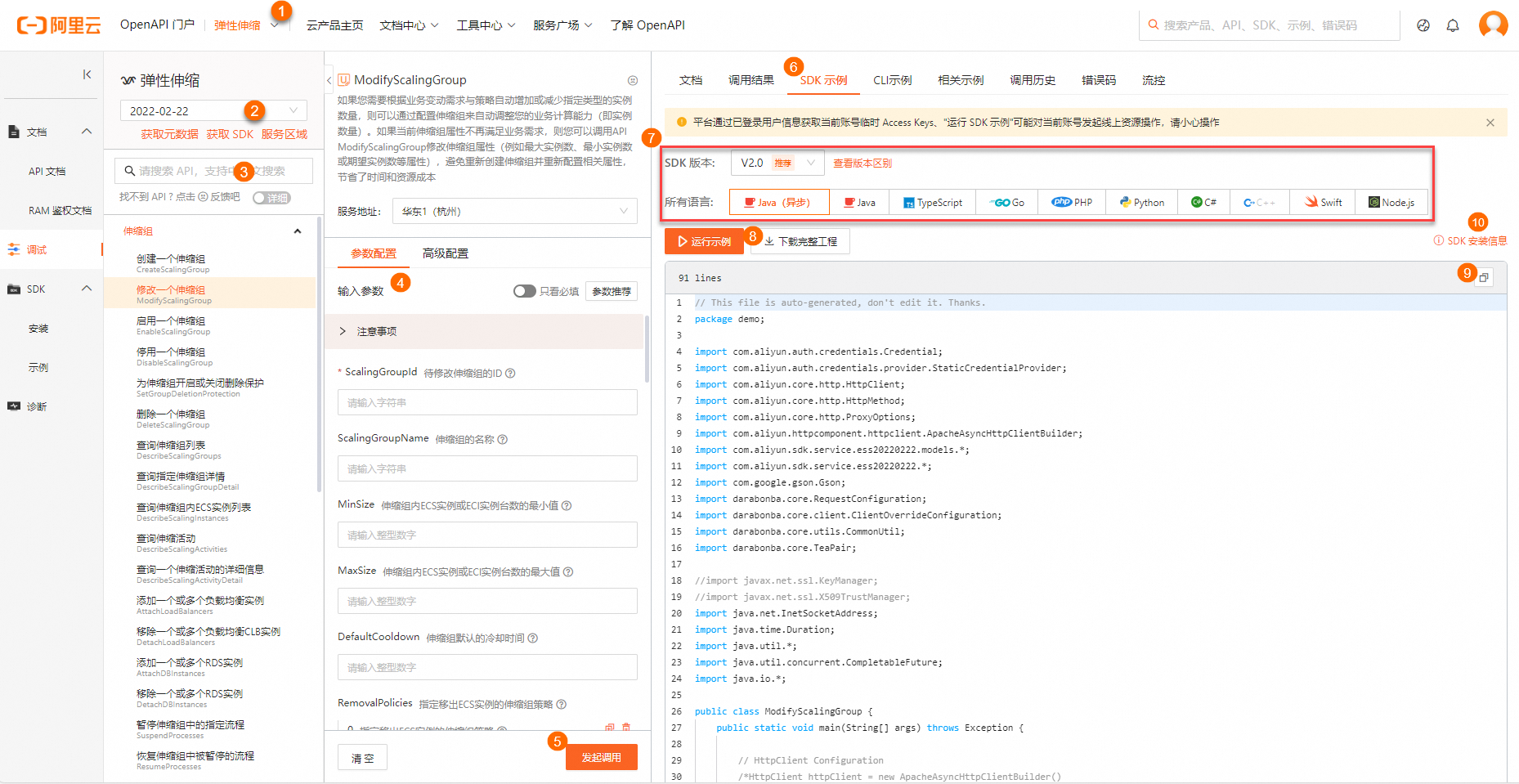This screenshot has width=1519, height=784.
Task: Select the Node.js language option
Action: [x=1391, y=202]
